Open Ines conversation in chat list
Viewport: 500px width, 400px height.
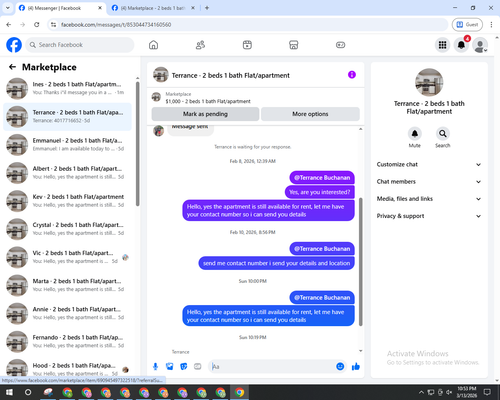(67, 88)
